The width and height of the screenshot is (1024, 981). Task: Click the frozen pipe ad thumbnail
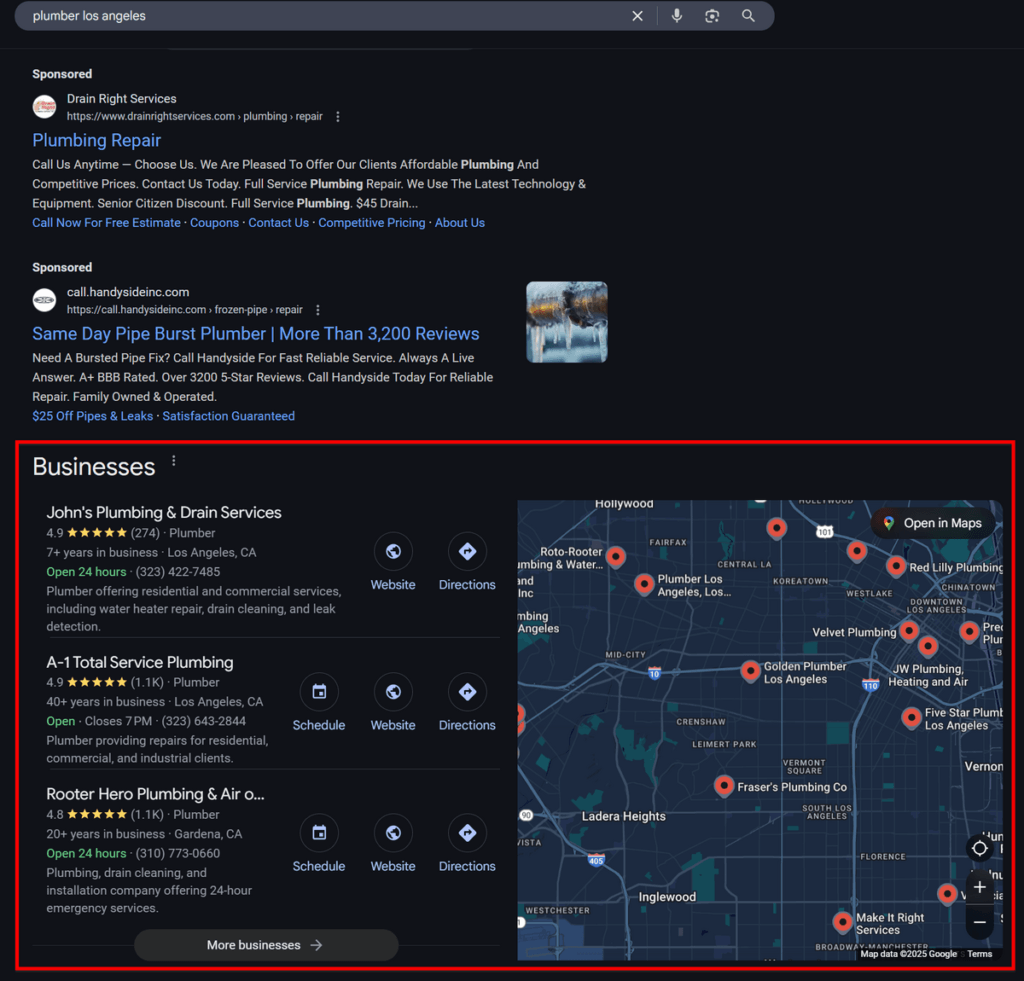pos(567,322)
